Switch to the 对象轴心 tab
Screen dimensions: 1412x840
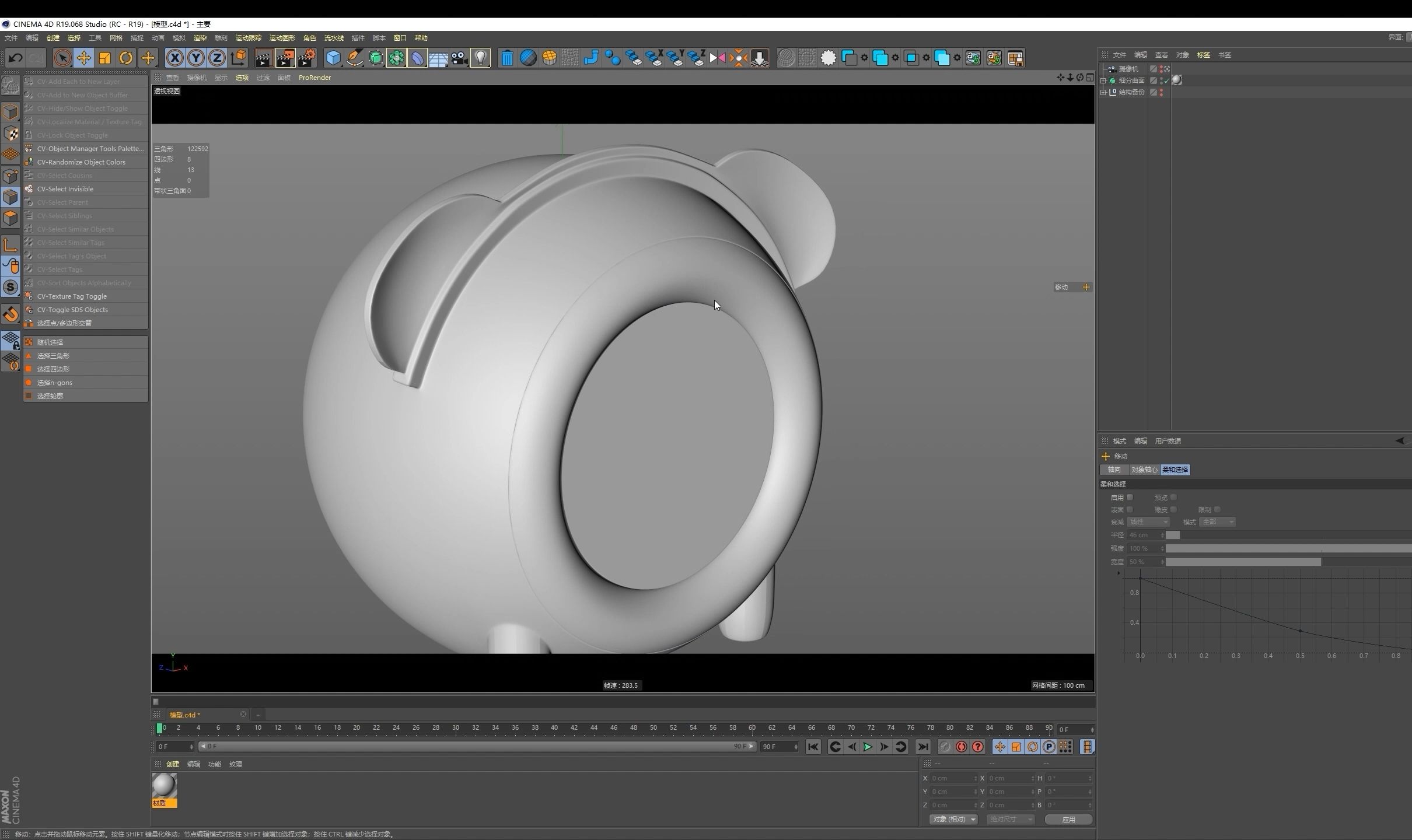click(1144, 470)
